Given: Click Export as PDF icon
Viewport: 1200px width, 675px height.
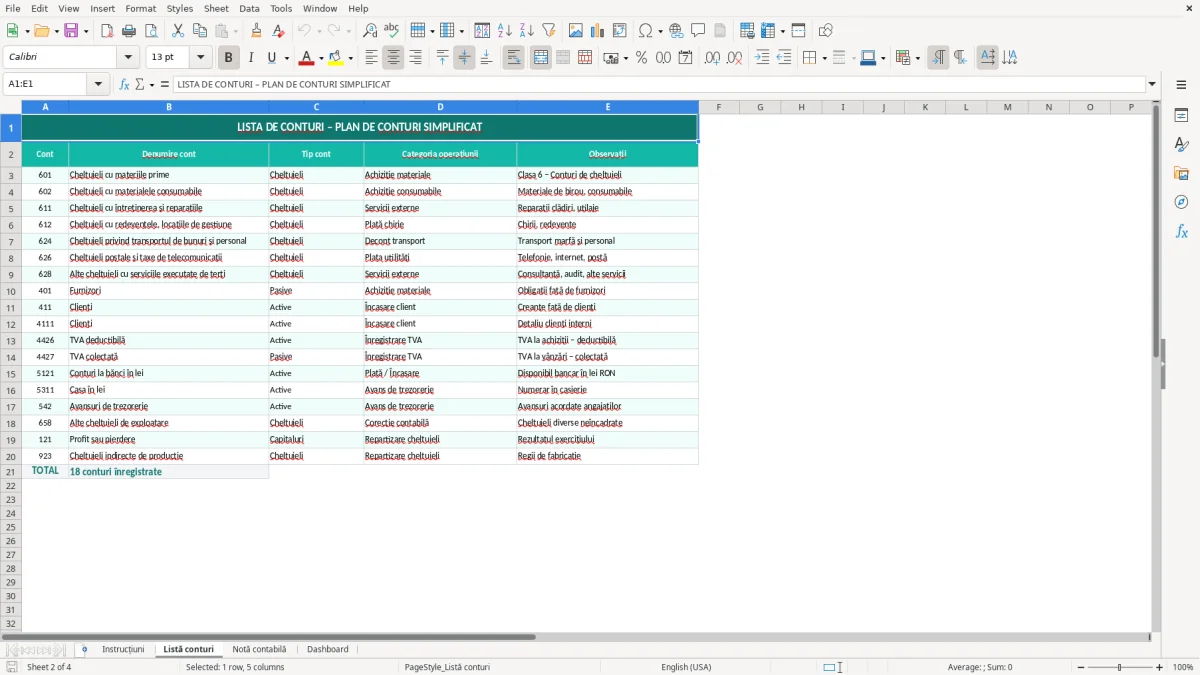Looking at the screenshot, I should [x=107, y=31].
